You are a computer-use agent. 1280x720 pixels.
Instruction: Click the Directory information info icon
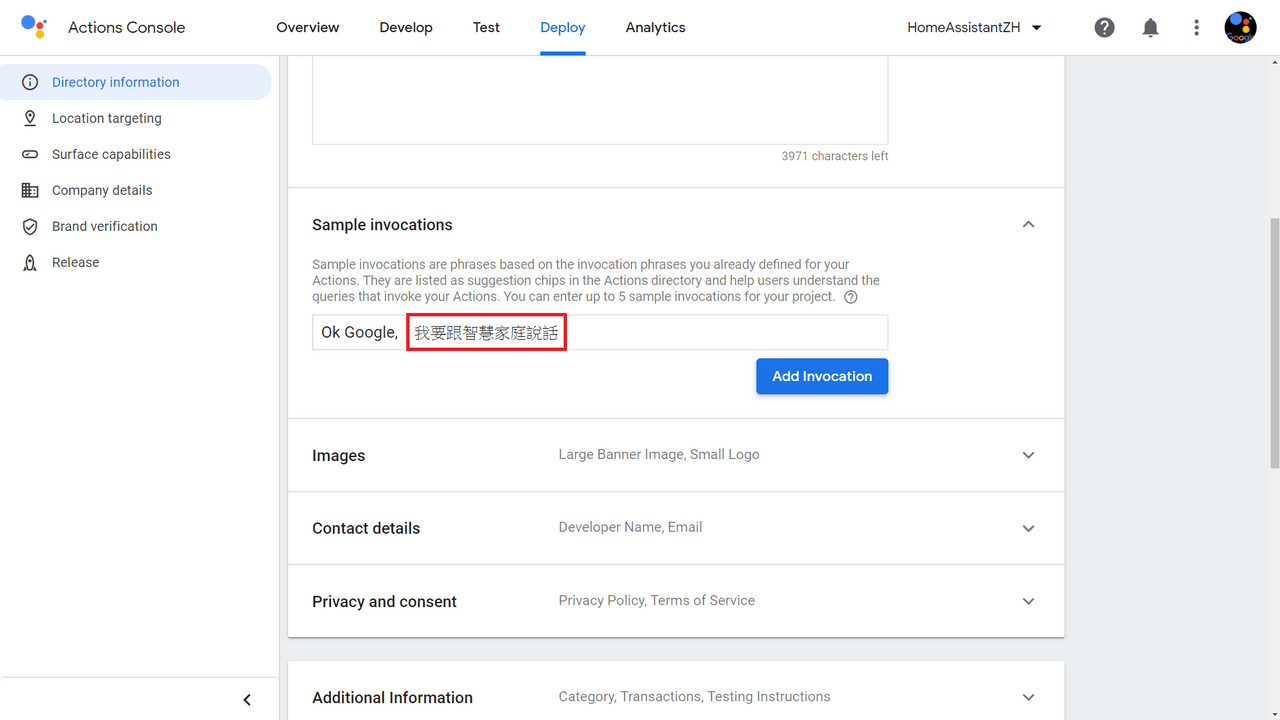pyautogui.click(x=30, y=82)
